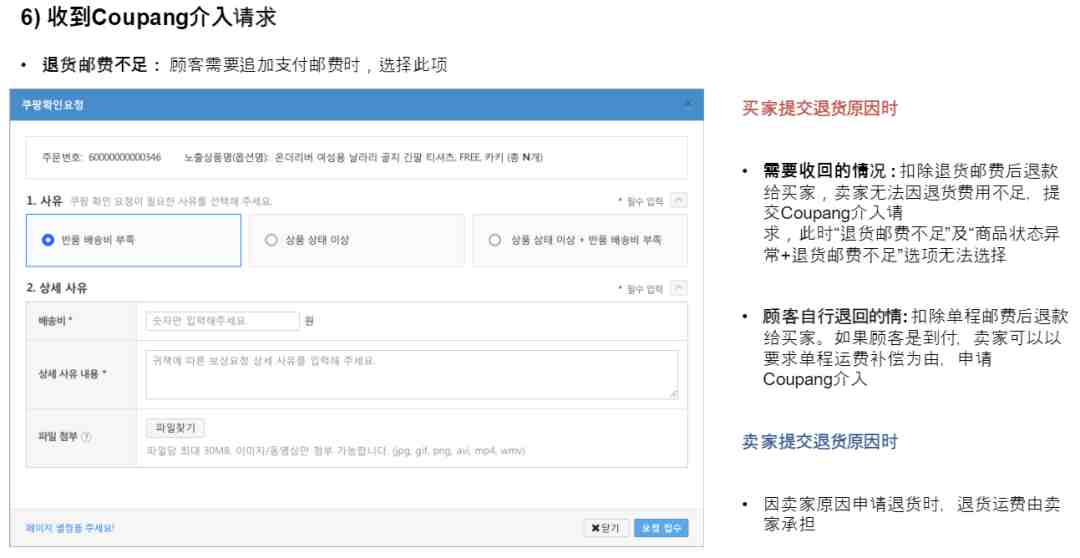1080x558 pixels.
Task: Click the blue 요청 접수 submit button
Action: coord(661,528)
